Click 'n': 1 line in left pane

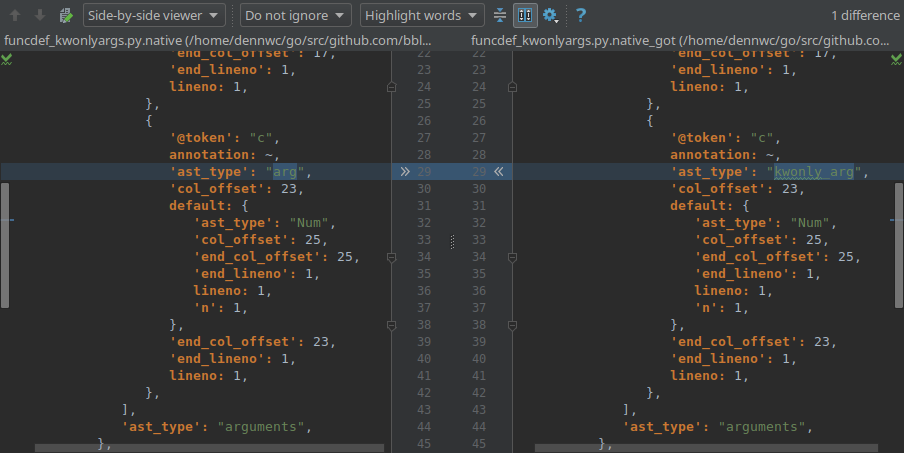point(221,308)
